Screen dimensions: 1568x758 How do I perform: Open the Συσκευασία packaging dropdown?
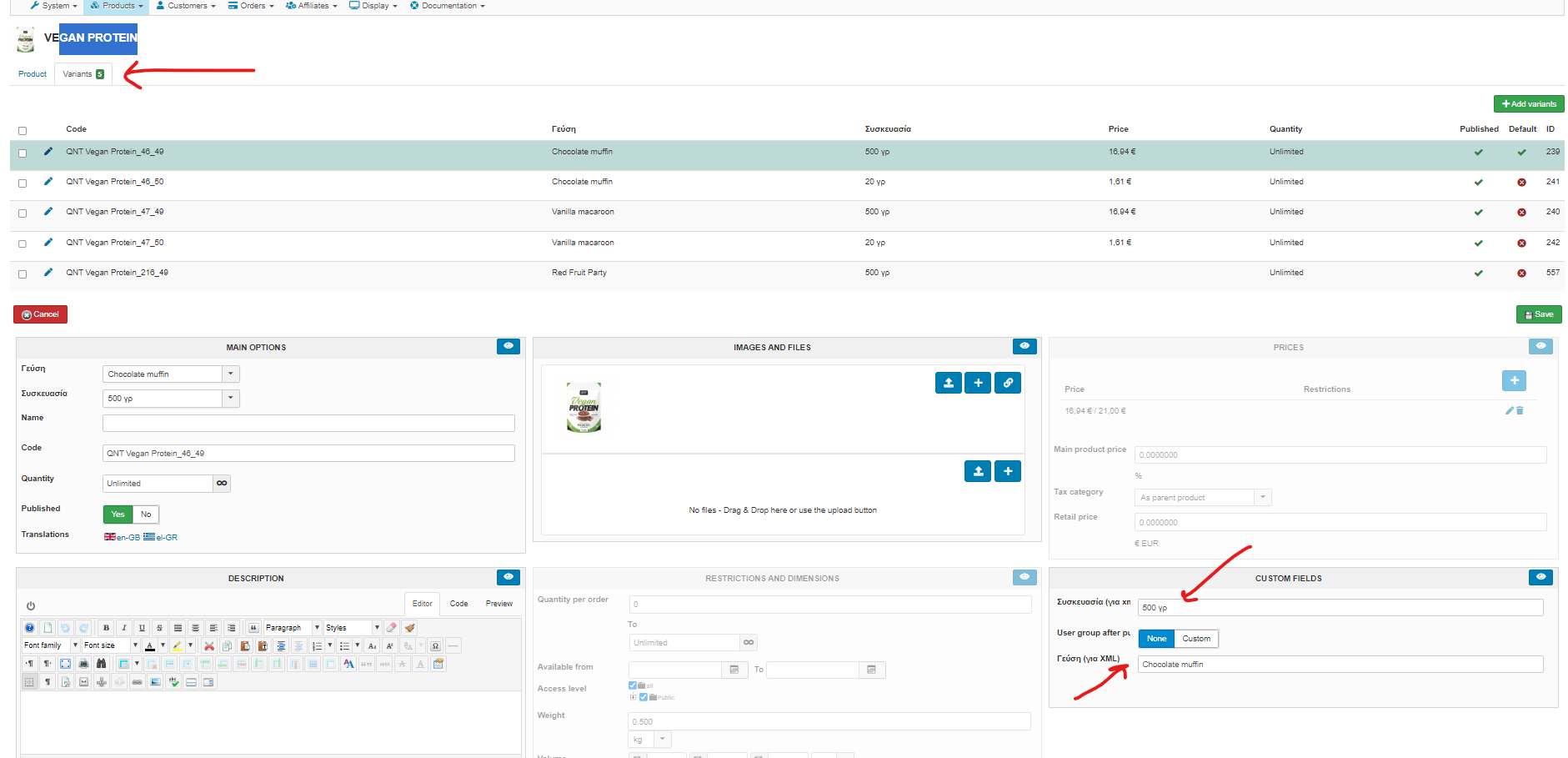click(171, 399)
